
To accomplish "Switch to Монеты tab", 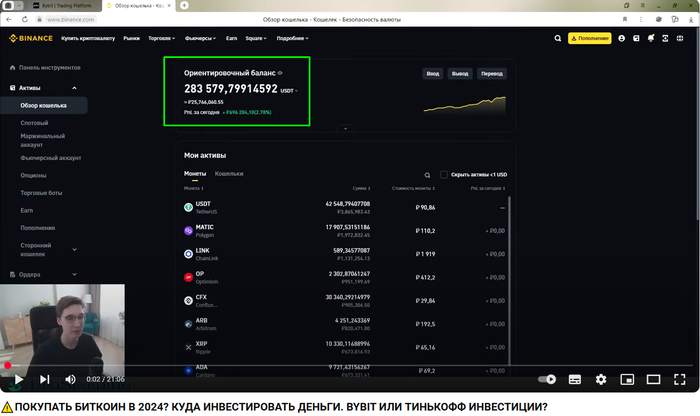I will (x=195, y=174).
